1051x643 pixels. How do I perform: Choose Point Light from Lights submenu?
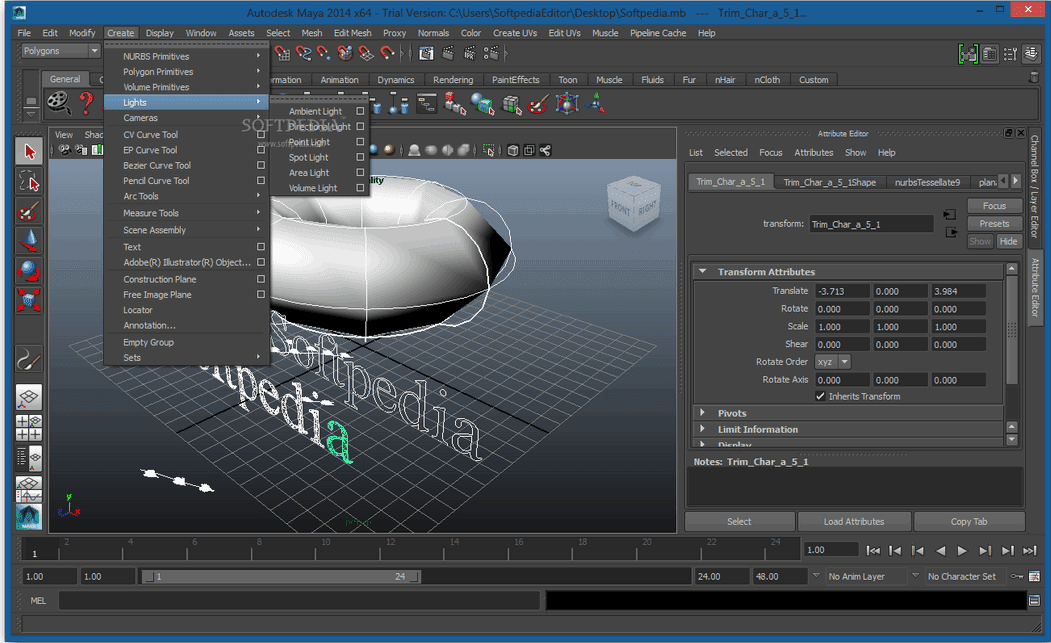tap(309, 142)
